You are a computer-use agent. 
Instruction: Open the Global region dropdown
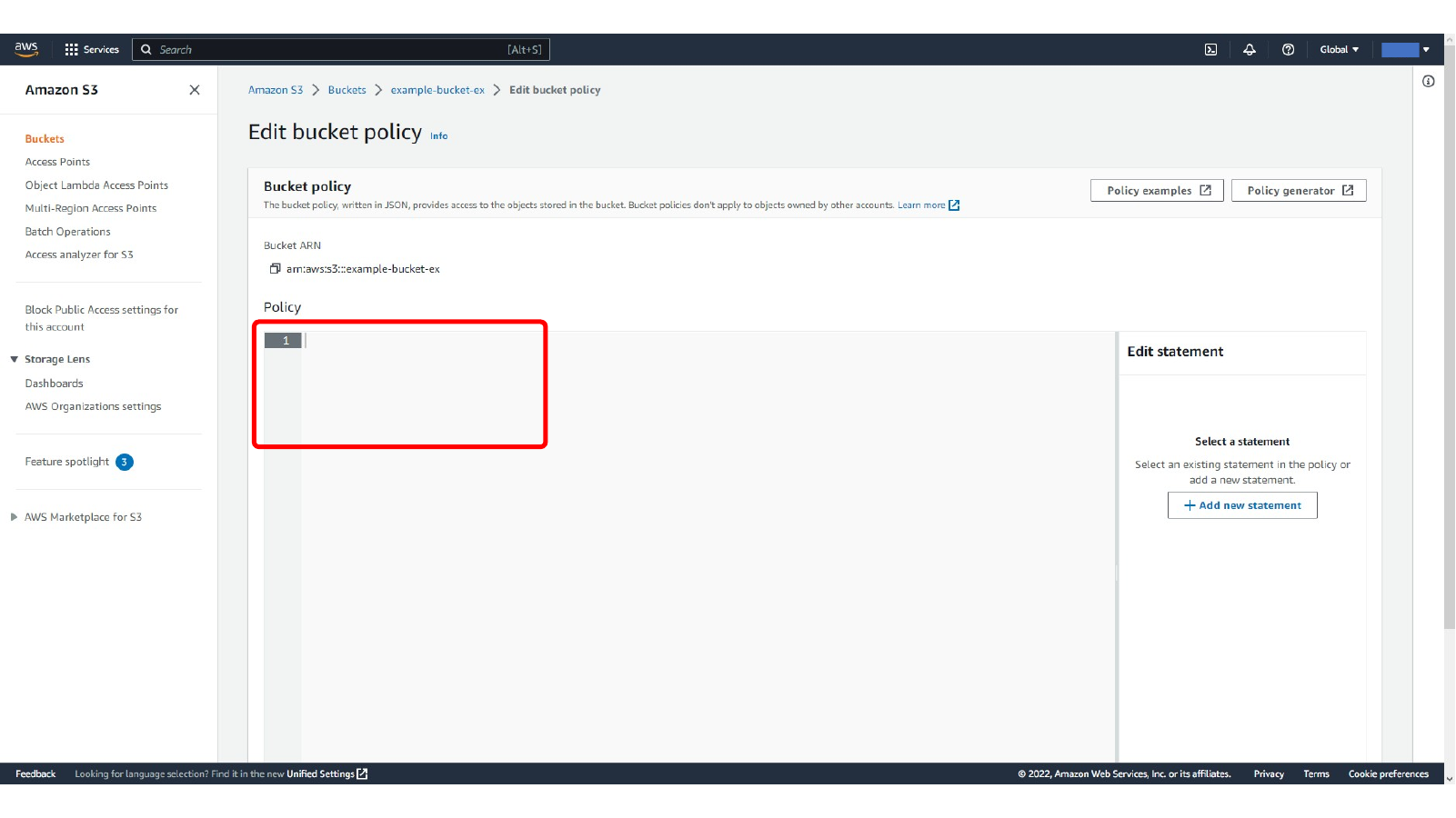(x=1339, y=49)
